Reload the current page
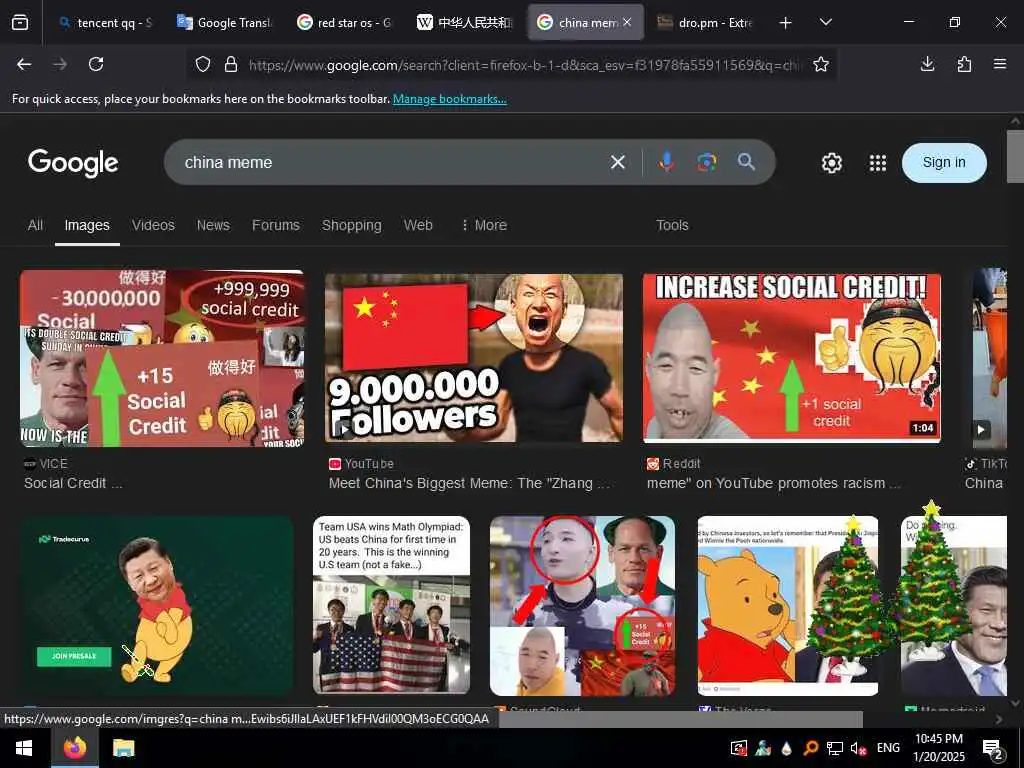This screenshot has width=1024, height=768. 96,64
